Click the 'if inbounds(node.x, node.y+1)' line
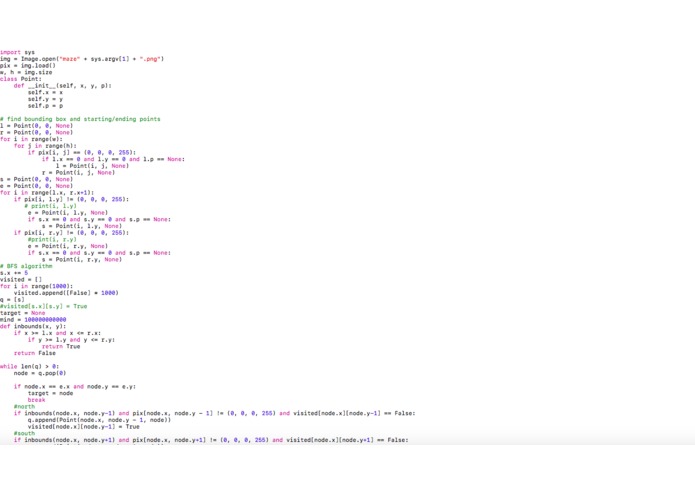This screenshot has height=494, width=695. pos(211,440)
